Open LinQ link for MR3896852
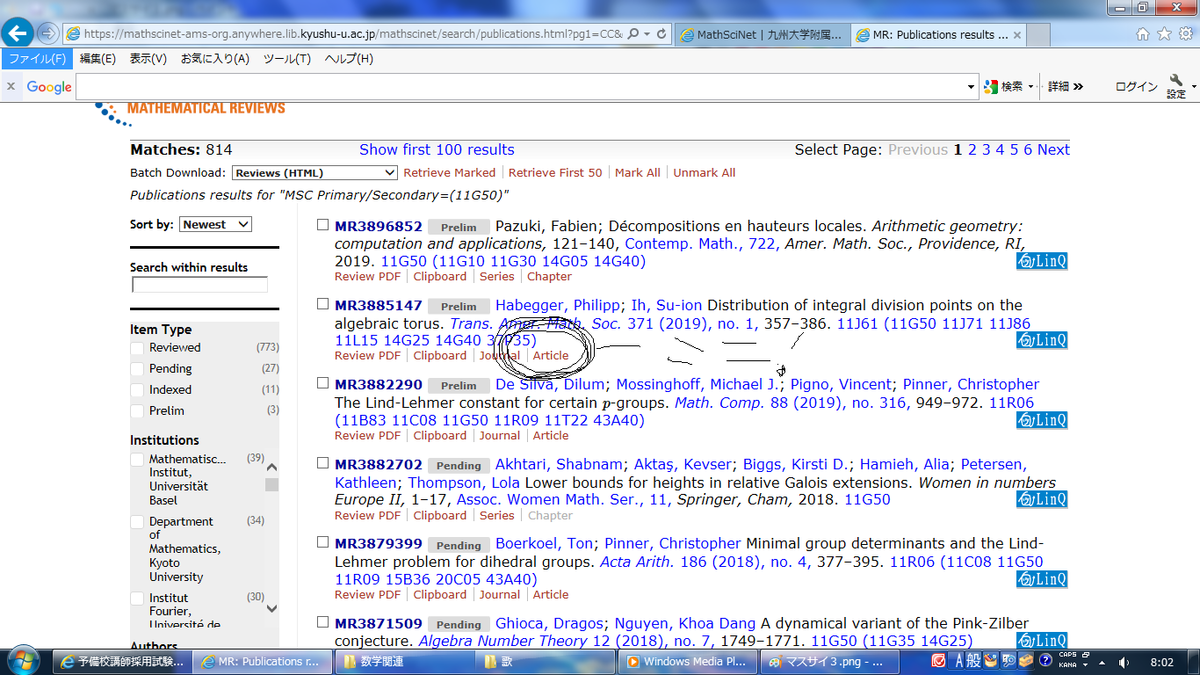The image size is (1200, 675). (1041, 262)
